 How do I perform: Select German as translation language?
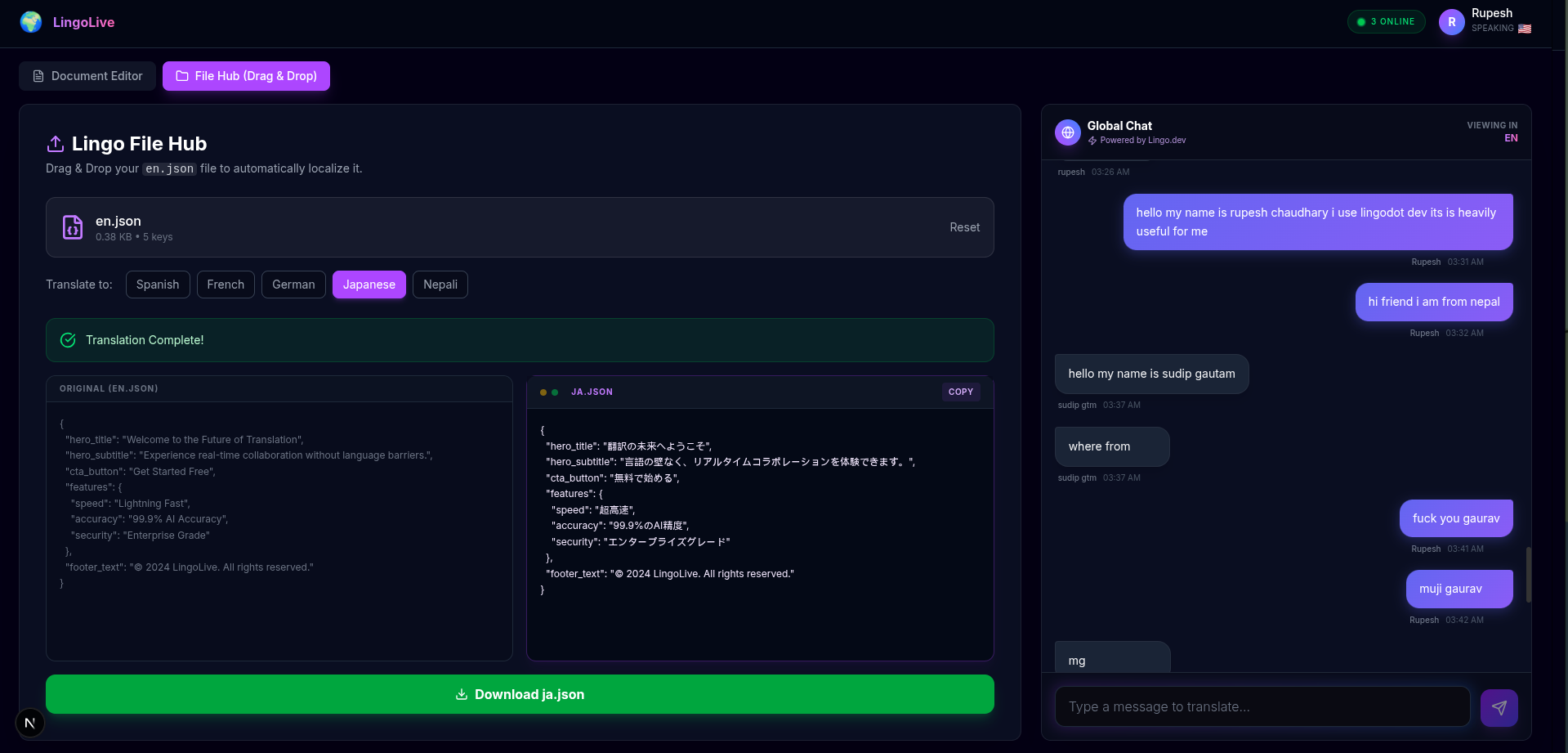point(293,285)
